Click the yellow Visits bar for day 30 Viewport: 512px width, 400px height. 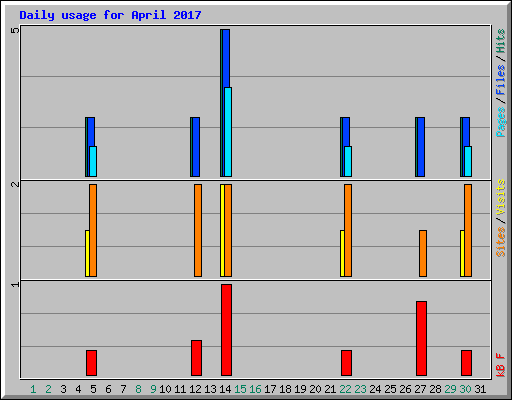(462, 253)
